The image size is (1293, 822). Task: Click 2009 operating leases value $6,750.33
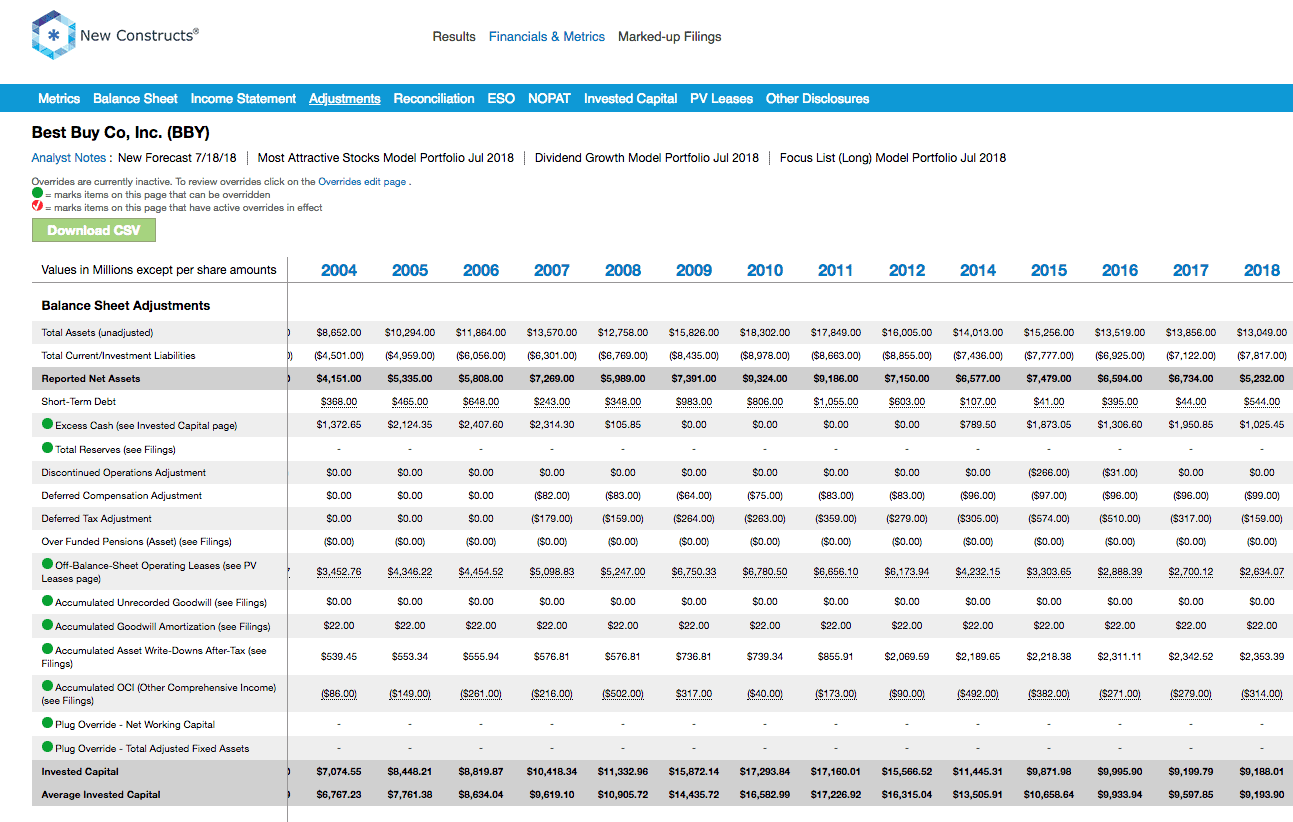[x=694, y=571]
